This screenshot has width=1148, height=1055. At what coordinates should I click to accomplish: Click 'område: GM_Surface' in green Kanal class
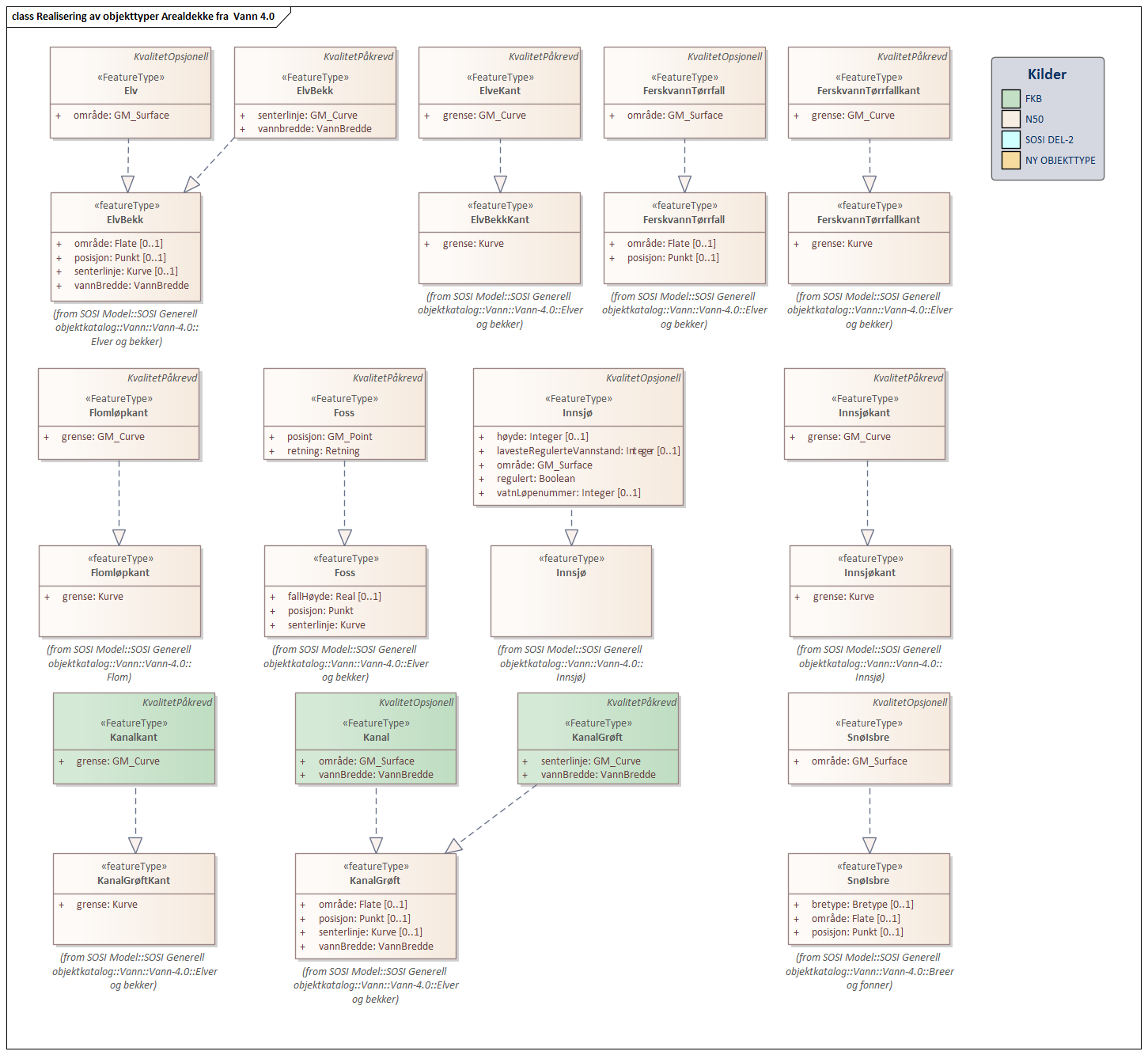(x=366, y=761)
